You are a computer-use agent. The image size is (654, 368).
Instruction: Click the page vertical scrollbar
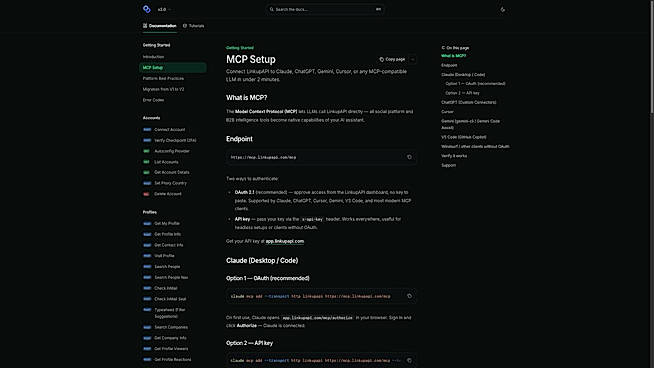coord(652,56)
